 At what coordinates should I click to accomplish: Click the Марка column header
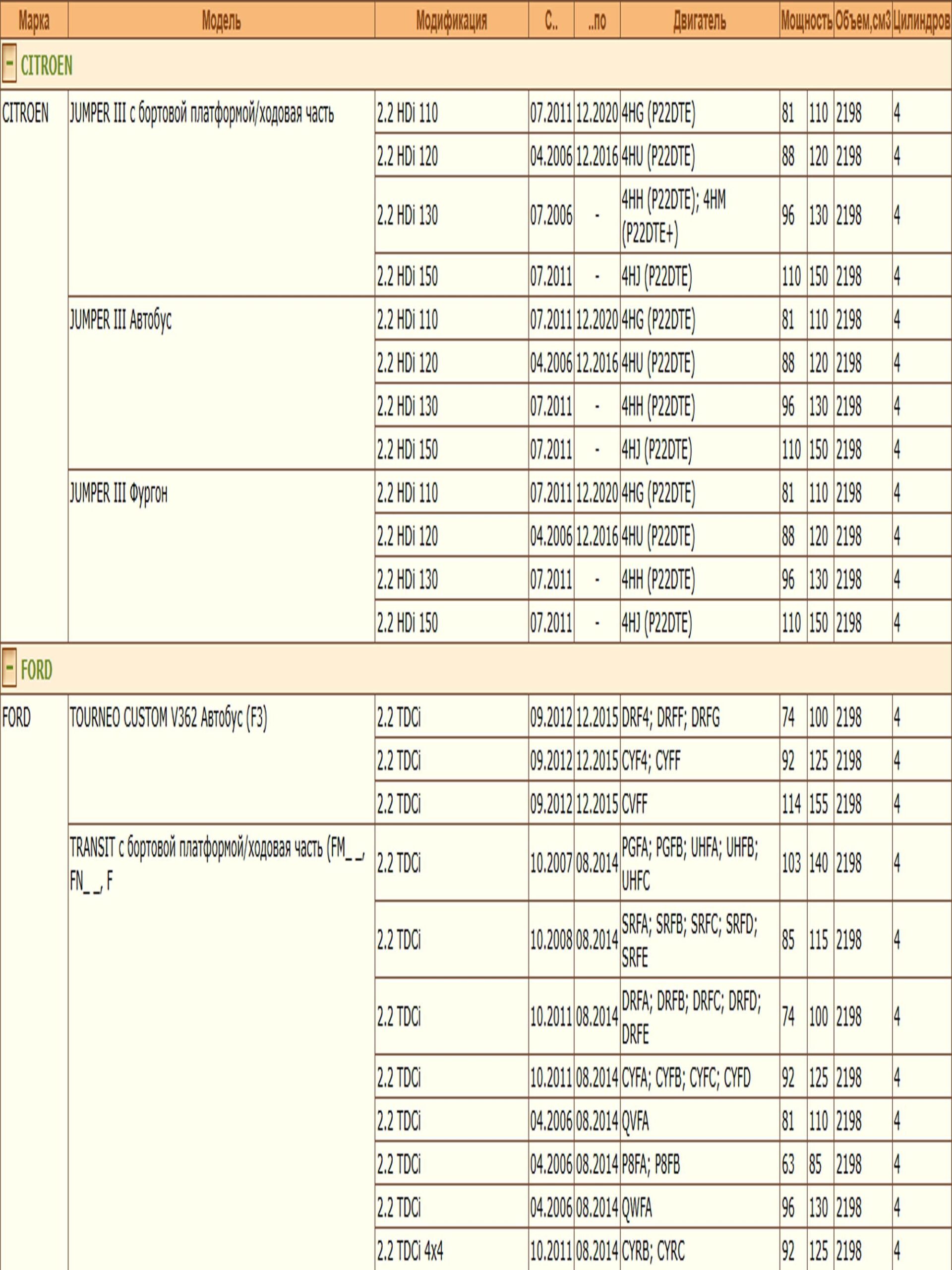(x=34, y=21)
